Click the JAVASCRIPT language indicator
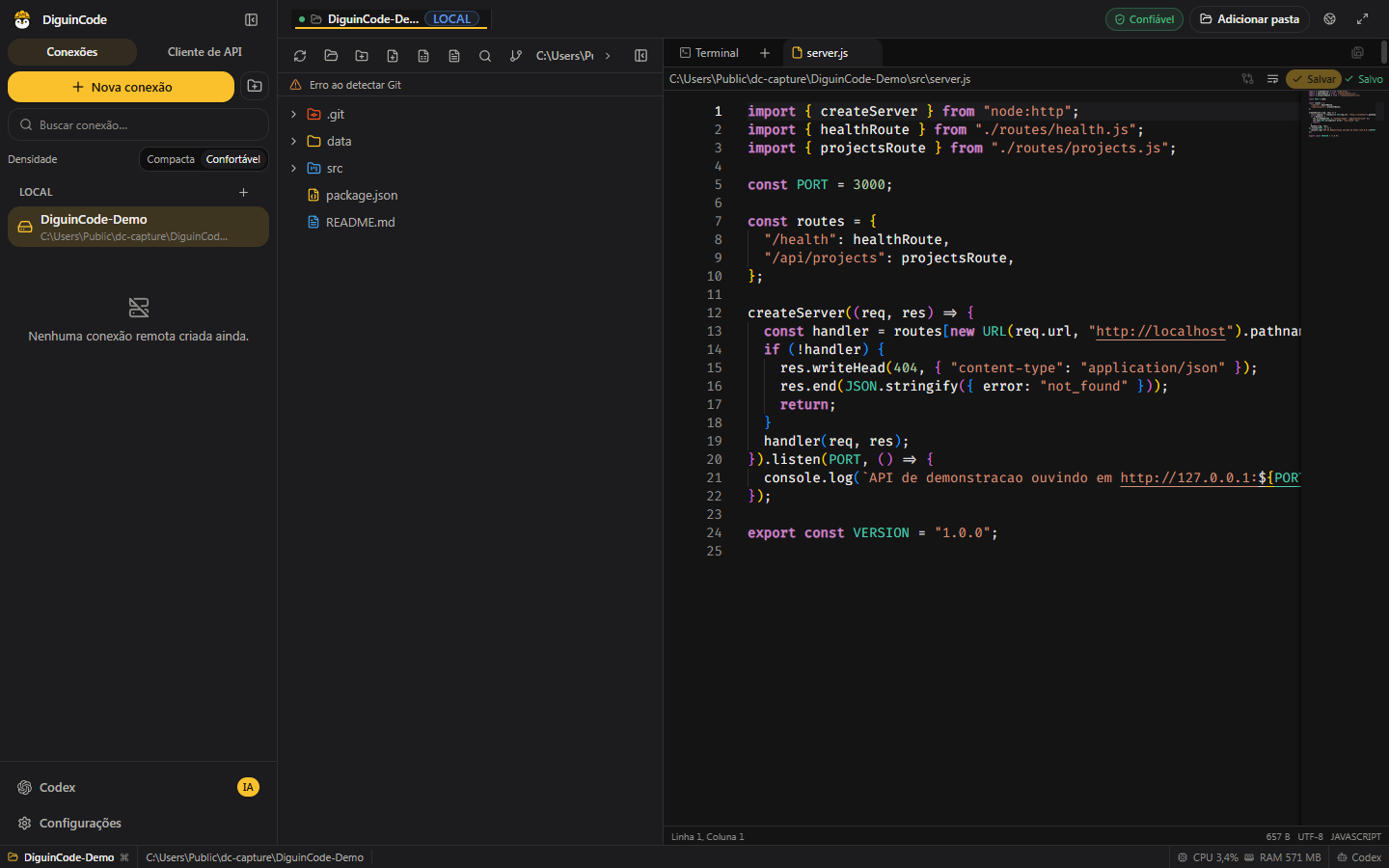 (1355, 836)
